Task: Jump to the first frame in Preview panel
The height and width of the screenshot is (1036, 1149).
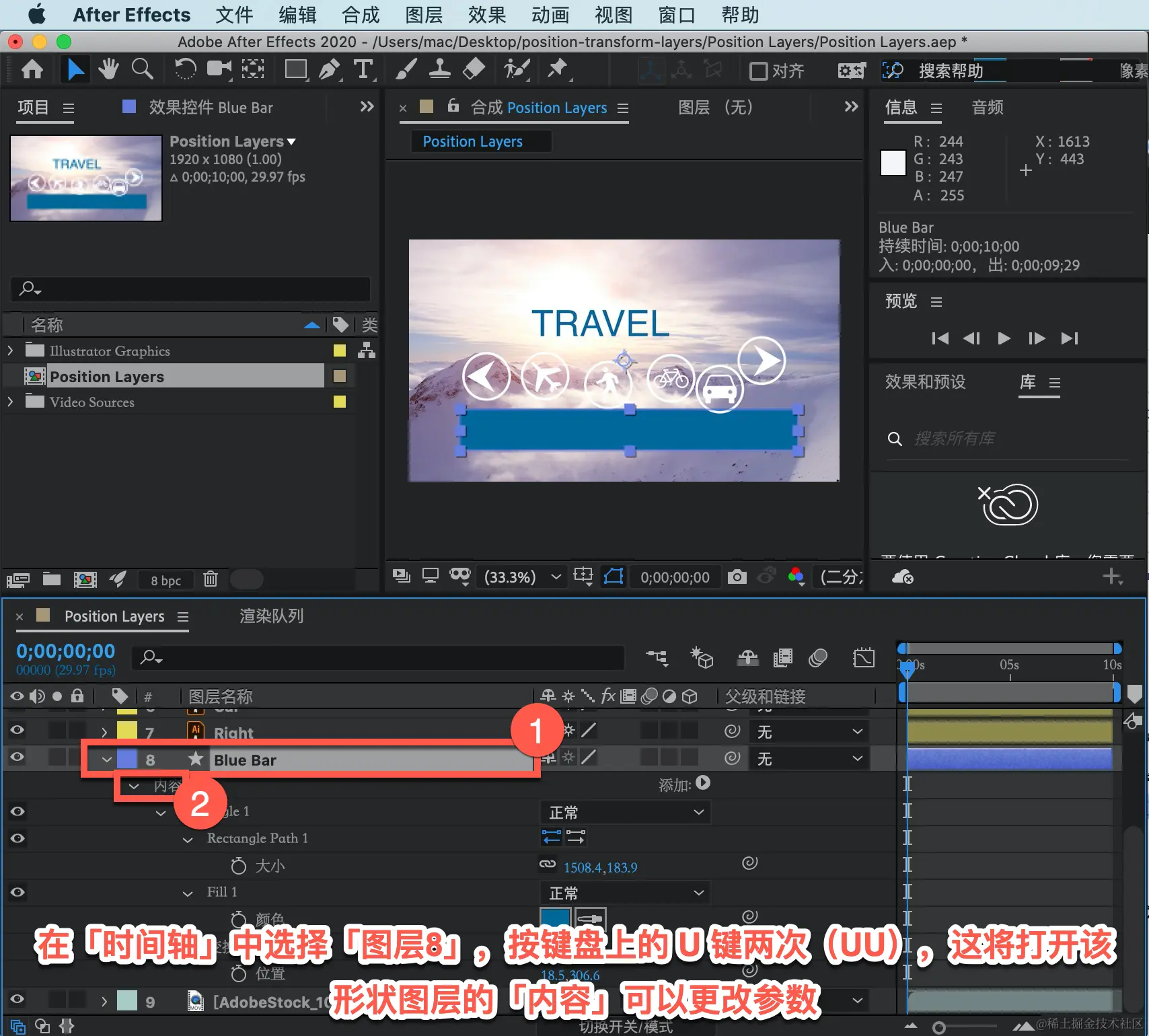Action: click(940, 338)
